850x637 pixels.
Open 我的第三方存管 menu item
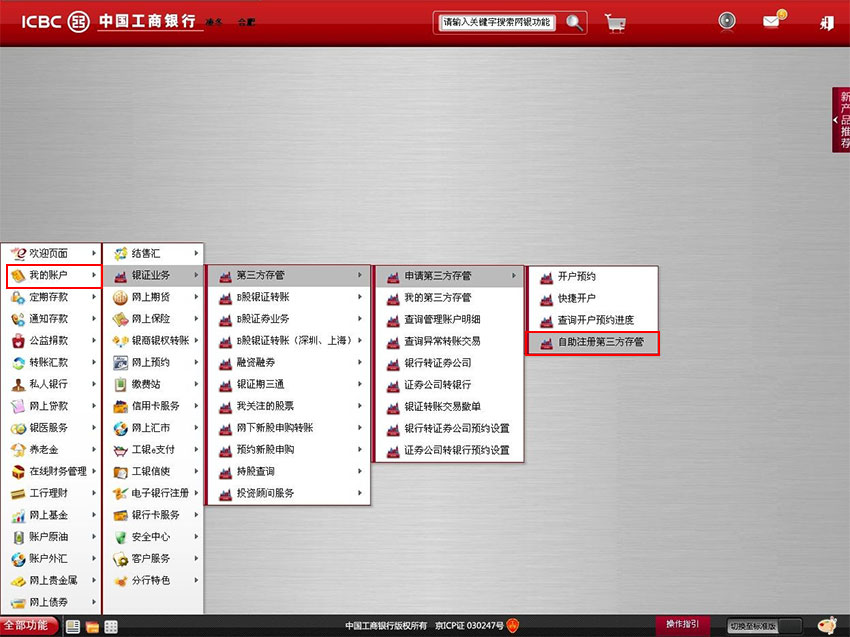tap(449, 298)
